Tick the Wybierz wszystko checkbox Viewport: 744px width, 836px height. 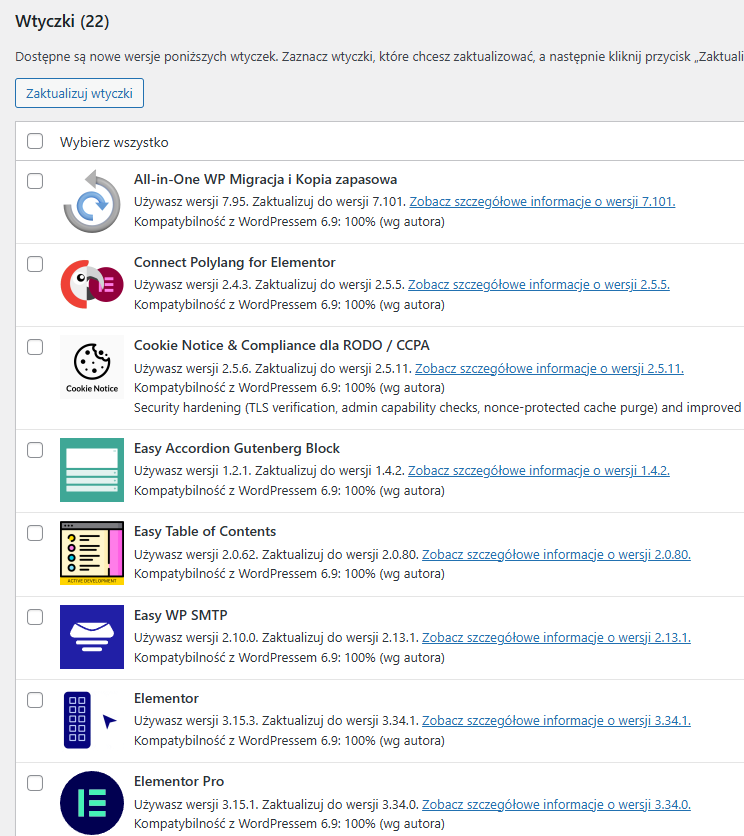[x=35, y=141]
